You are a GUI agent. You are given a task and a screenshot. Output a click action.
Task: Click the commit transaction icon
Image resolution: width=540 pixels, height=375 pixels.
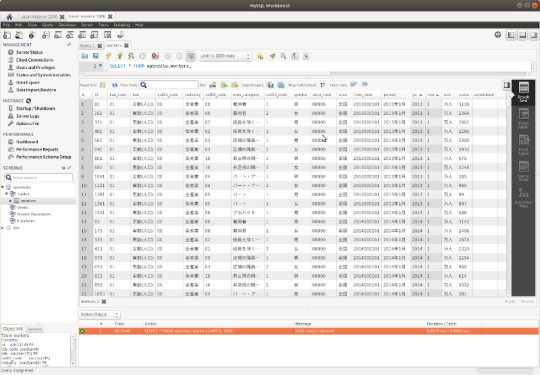(168, 56)
